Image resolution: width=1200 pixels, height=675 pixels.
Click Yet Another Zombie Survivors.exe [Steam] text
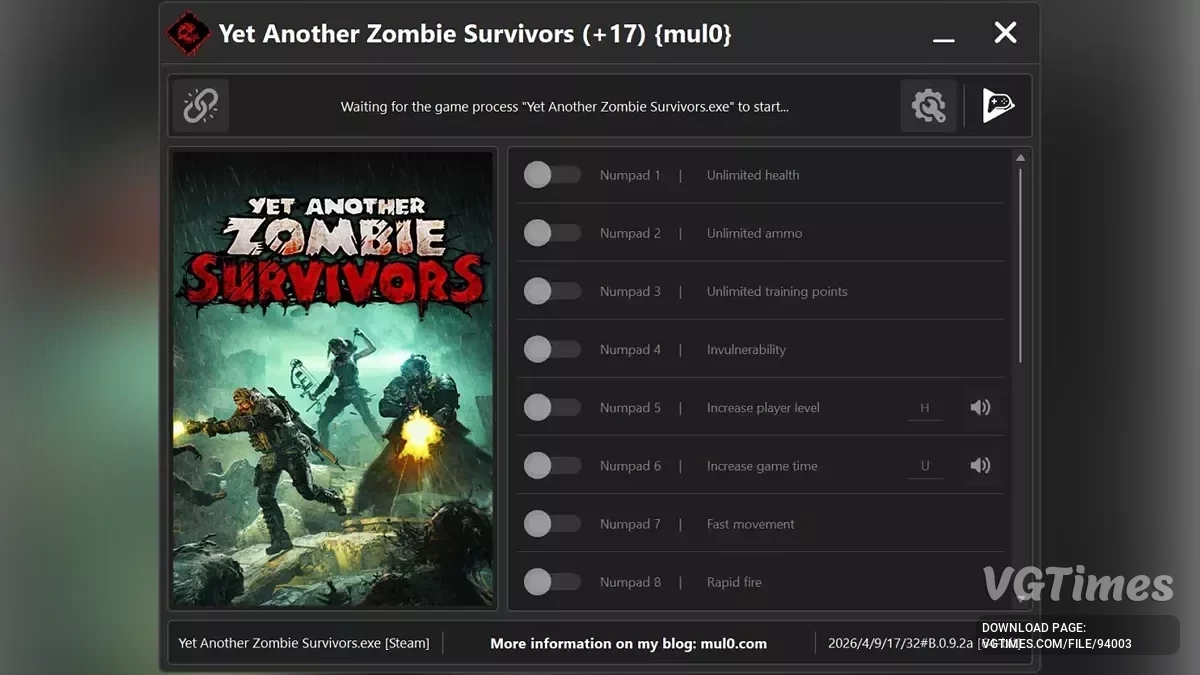point(303,643)
